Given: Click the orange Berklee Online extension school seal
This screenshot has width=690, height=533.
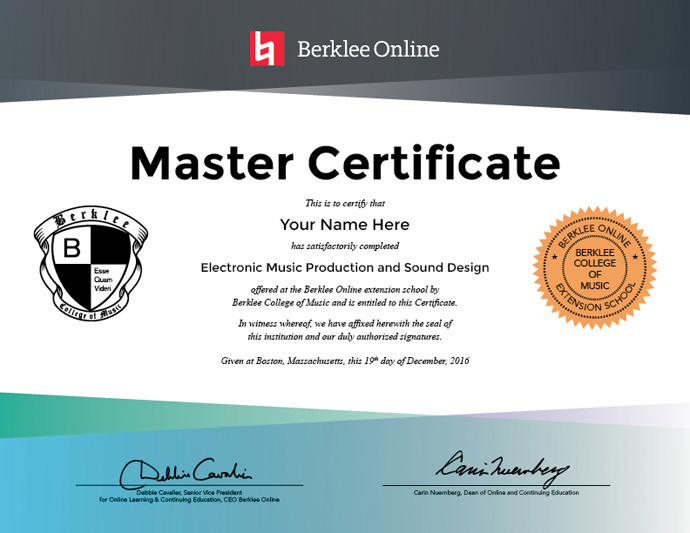Looking at the screenshot, I should [595, 268].
